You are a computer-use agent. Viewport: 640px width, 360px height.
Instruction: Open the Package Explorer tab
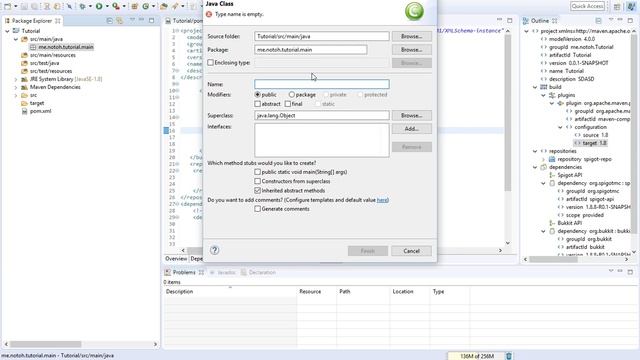coord(32,20)
